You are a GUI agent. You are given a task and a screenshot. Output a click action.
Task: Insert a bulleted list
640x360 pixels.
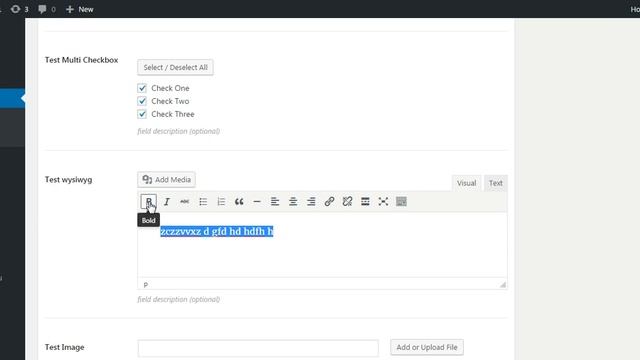203,201
